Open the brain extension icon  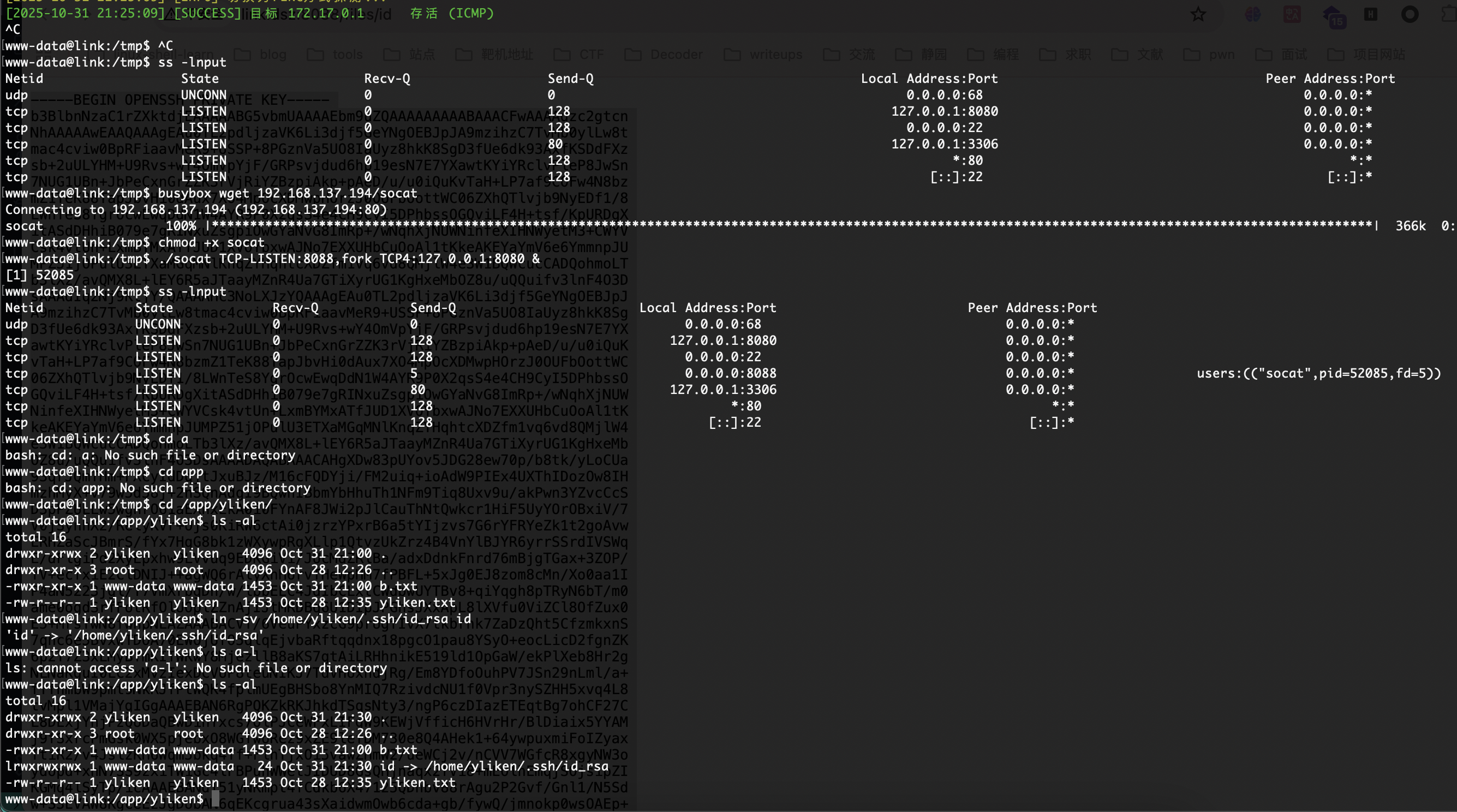point(1253,14)
